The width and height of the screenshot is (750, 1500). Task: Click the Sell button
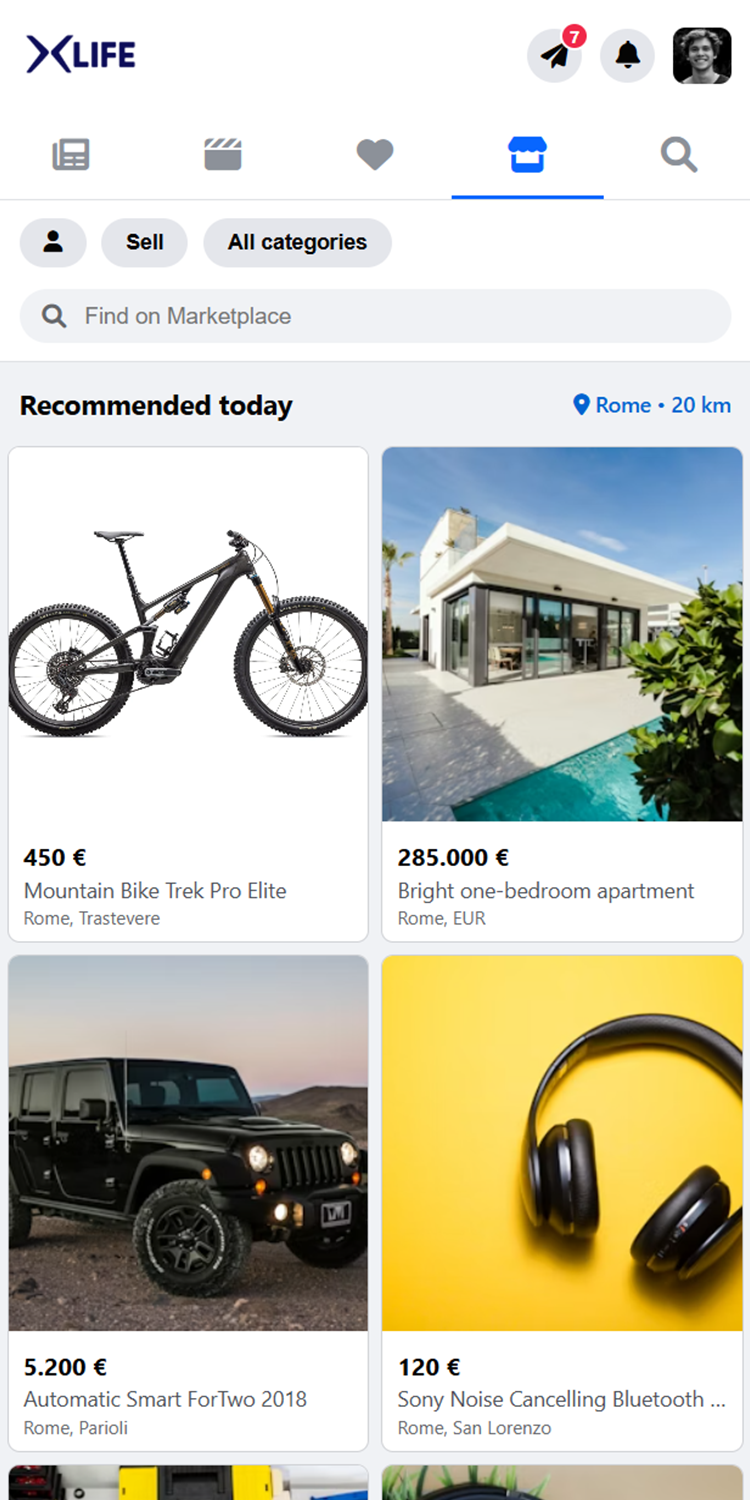coord(145,242)
